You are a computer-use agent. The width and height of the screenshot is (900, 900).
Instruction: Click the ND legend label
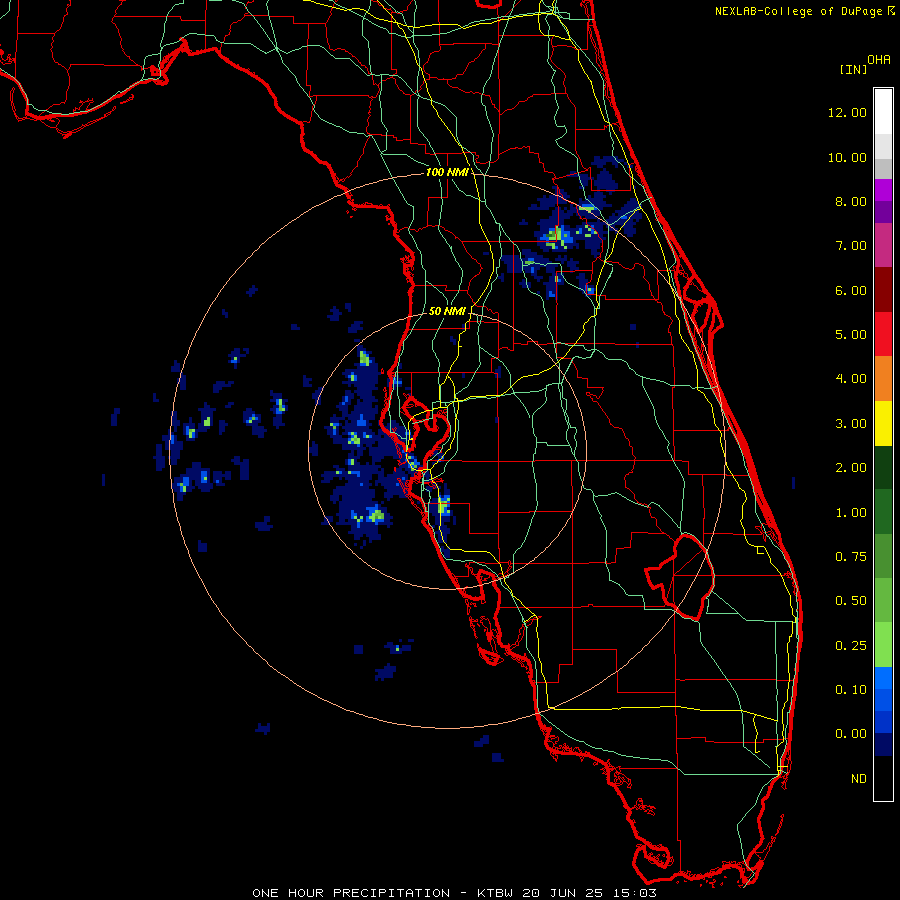(859, 779)
